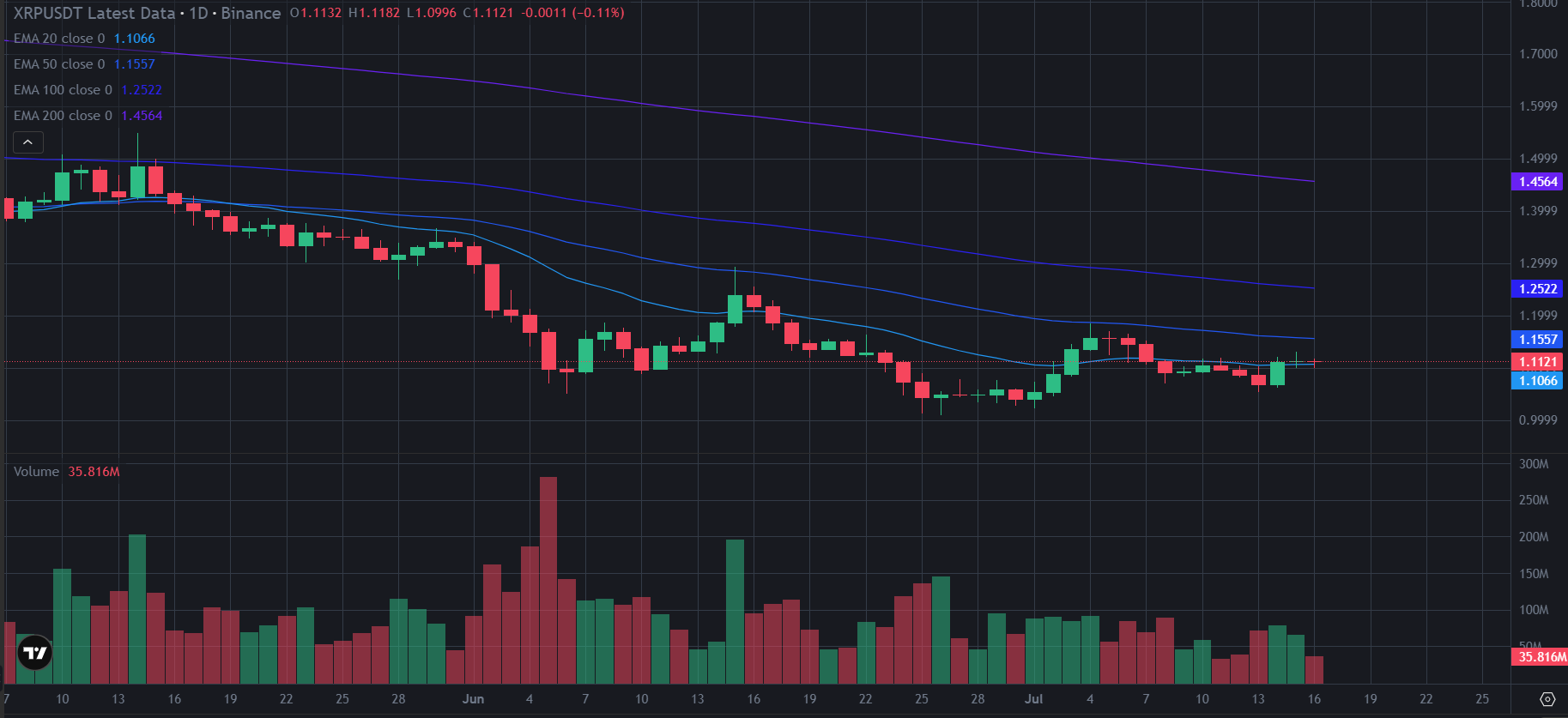Screen dimensions: 1568x718
Task: Select the EMA 200 close 0 legend
Action: (x=63, y=116)
